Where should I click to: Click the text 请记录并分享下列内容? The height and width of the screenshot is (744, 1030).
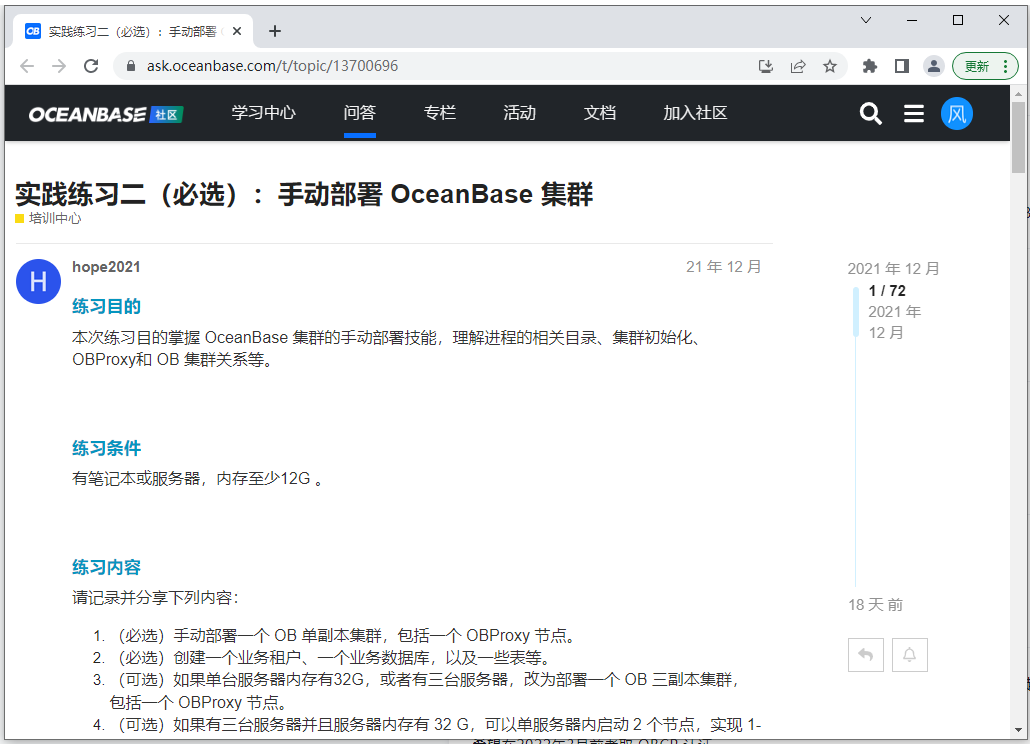152,598
